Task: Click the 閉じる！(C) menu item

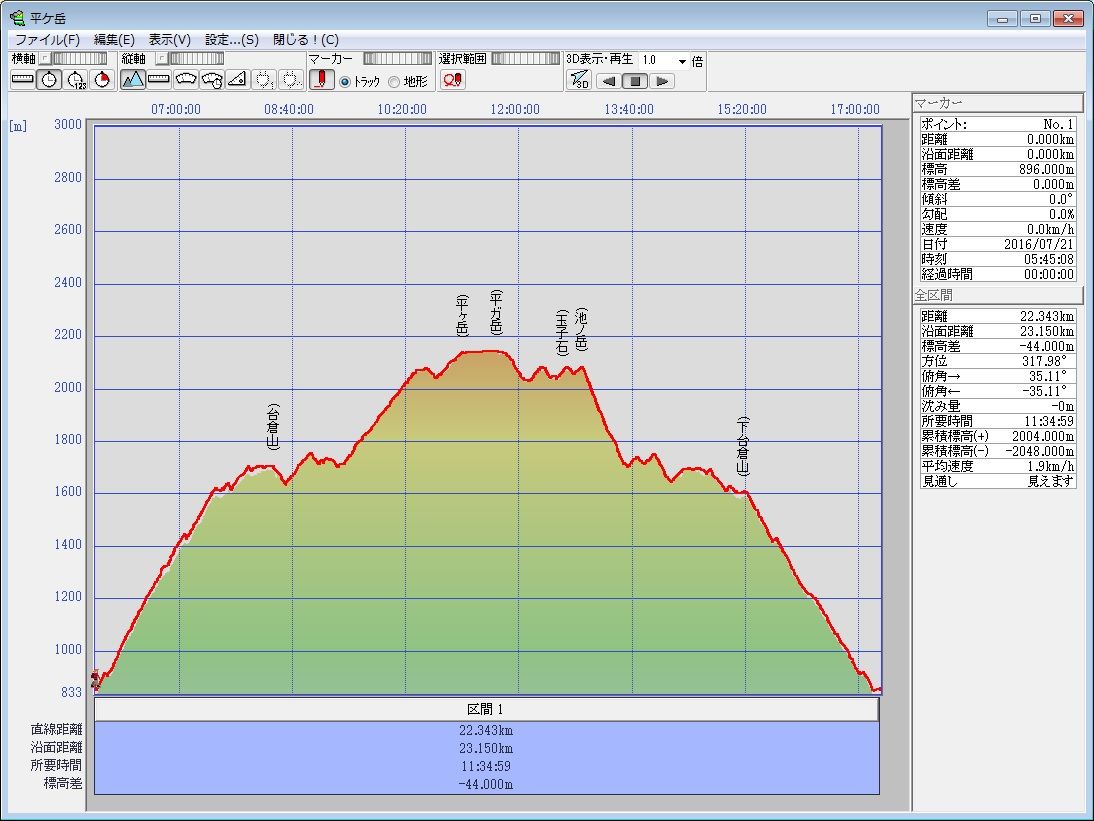Action: 306,40
